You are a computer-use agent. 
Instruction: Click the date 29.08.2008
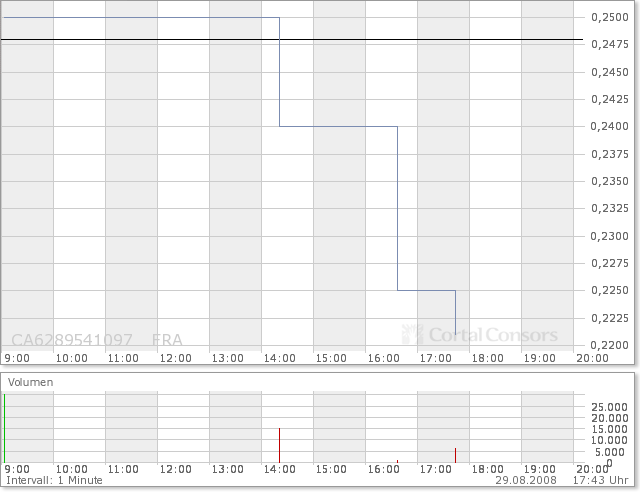click(x=526, y=481)
